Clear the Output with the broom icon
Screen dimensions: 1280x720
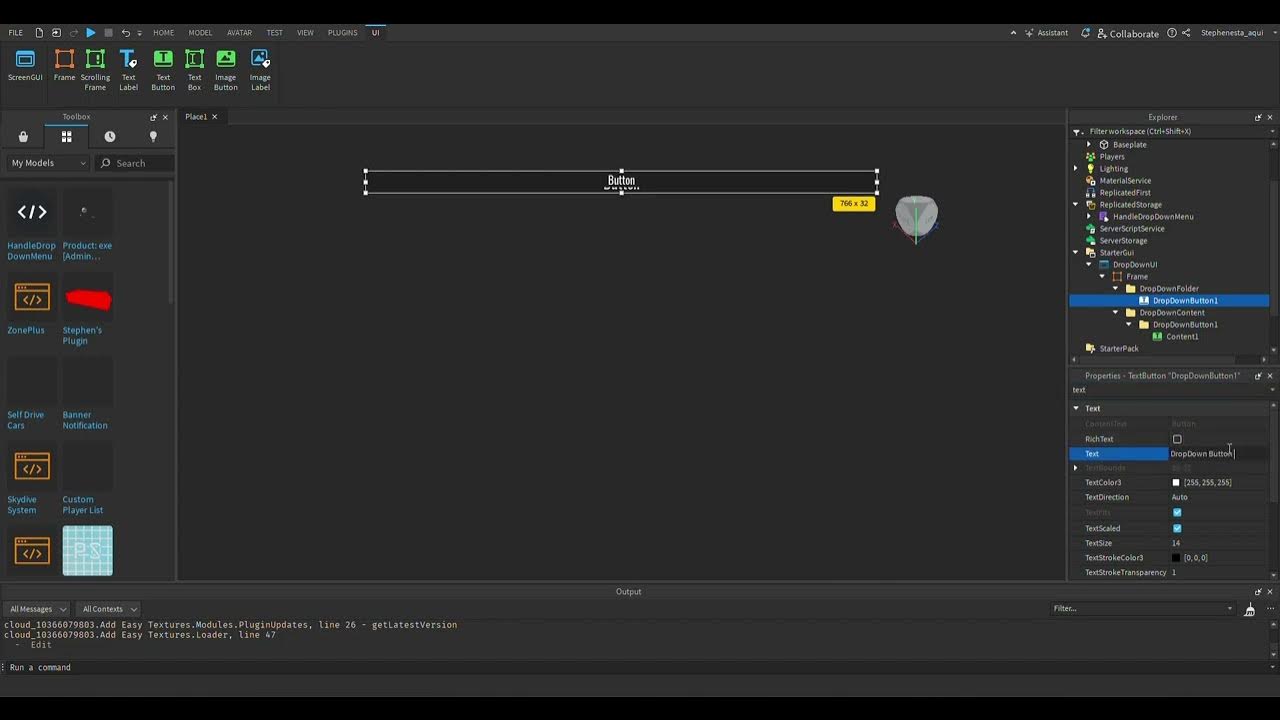pos(1249,609)
